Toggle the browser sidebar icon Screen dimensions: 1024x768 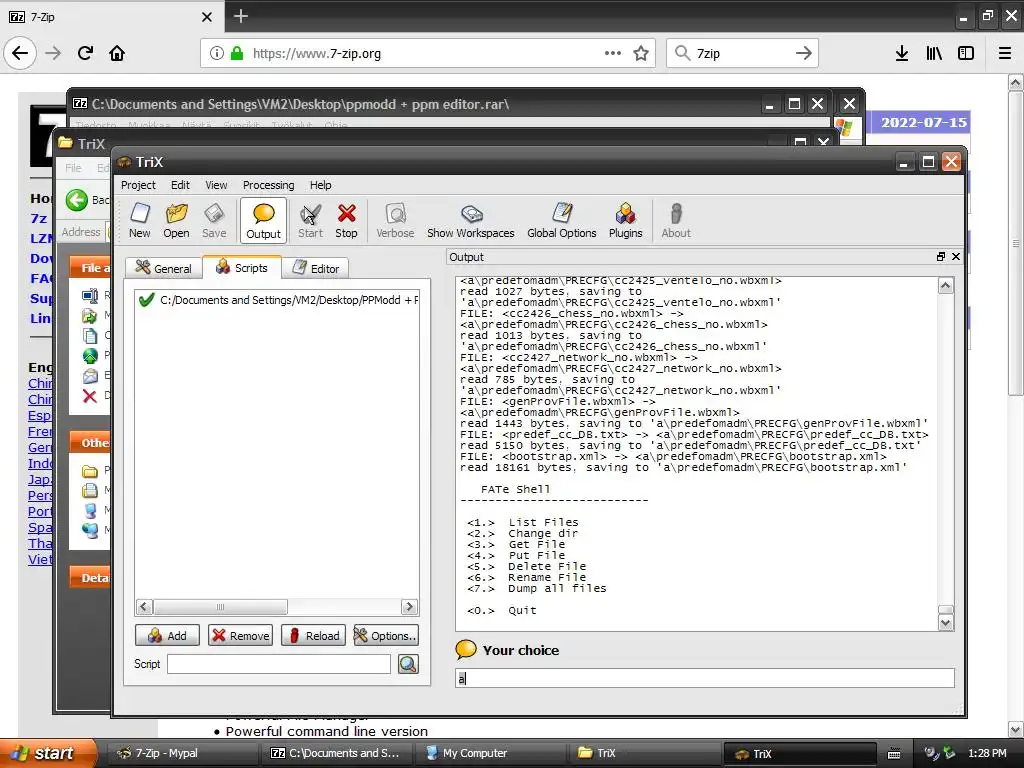pyautogui.click(x=966, y=54)
